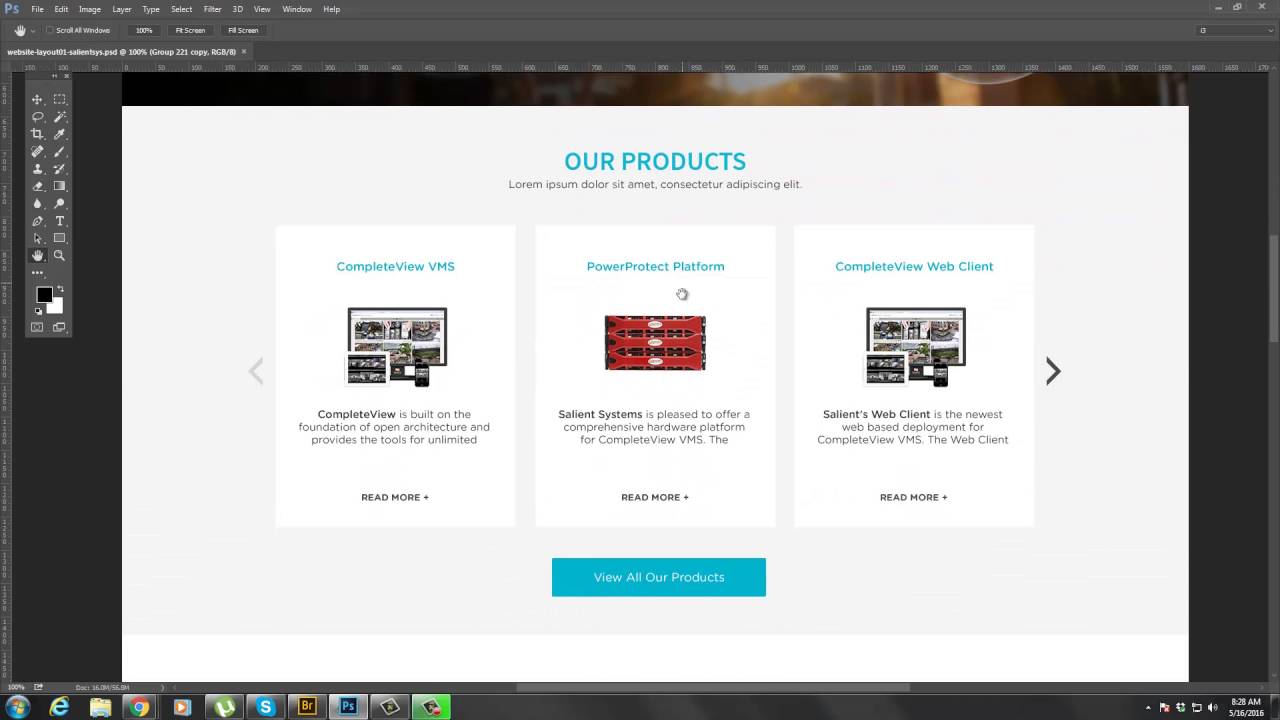
Task: Click the 100% zoom button
Action: pos(144,30)
